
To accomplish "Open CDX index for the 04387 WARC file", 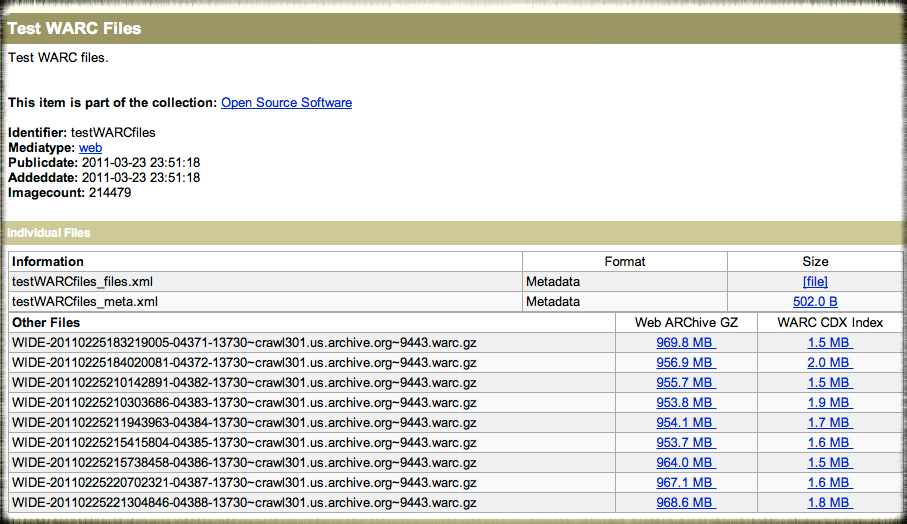I will point(830,482).
